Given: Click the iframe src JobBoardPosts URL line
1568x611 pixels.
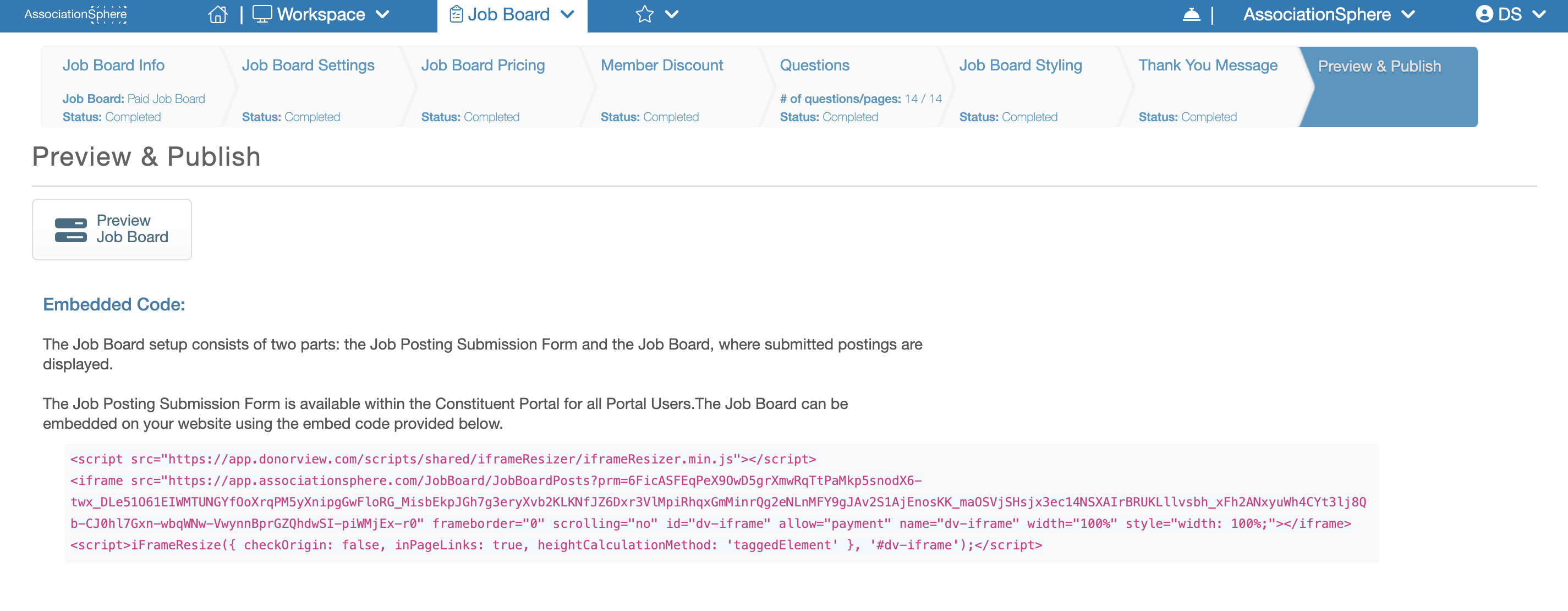Looking at the screenshot, I should pos(496,481).
